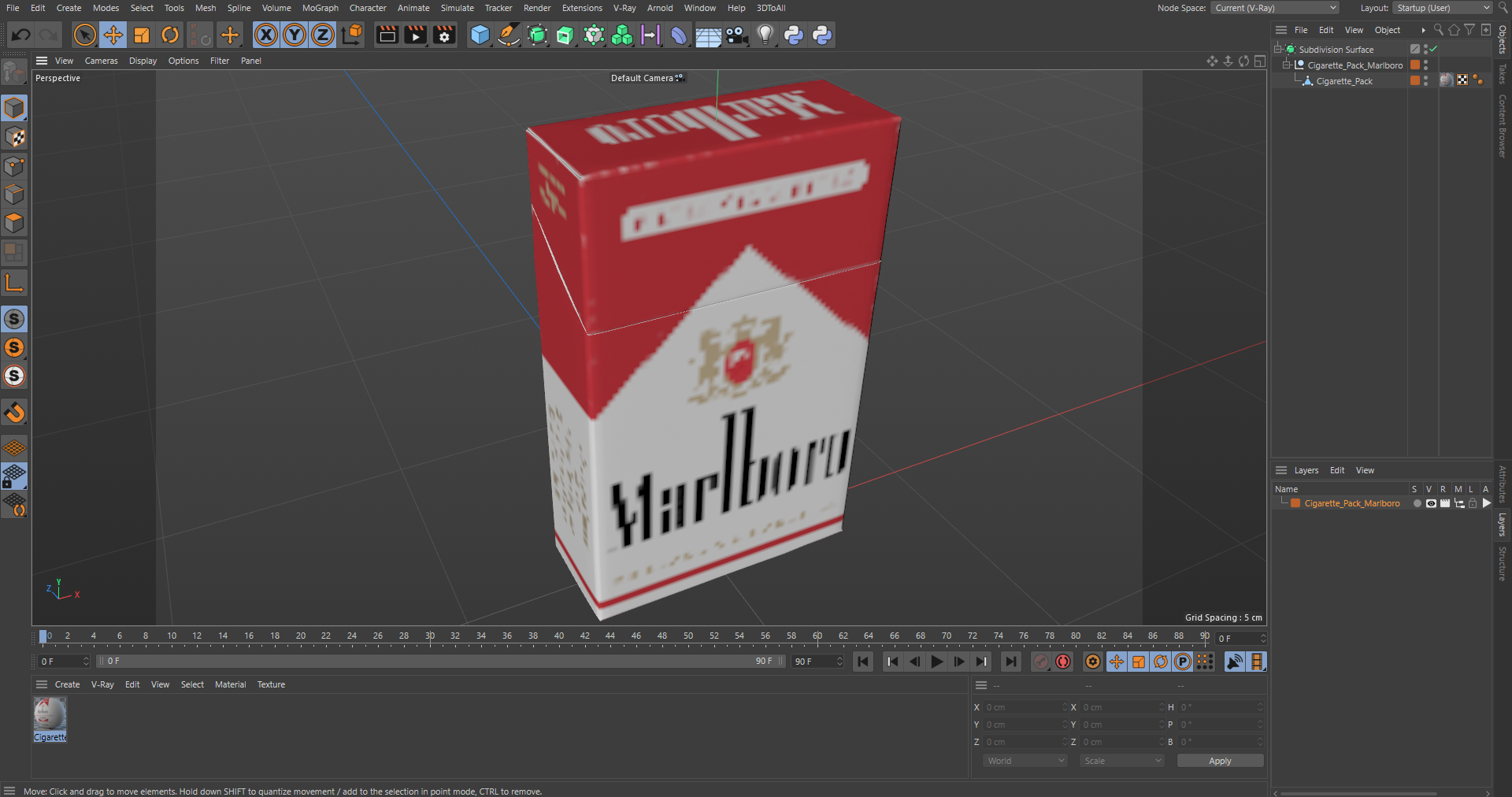Toggle the Z axis lock

click(x=323, y=35)
